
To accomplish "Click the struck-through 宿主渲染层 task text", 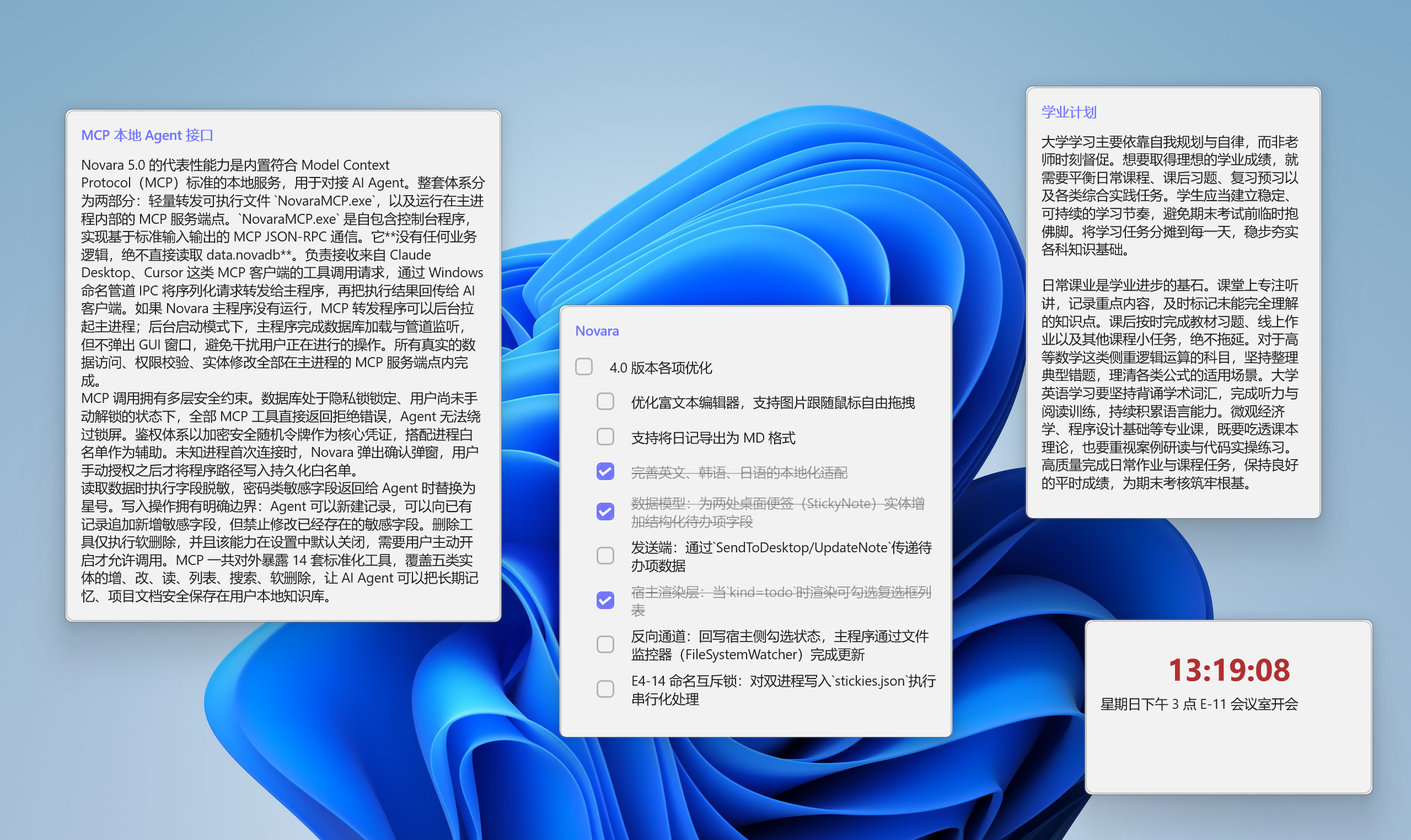I will pos(781,601).
